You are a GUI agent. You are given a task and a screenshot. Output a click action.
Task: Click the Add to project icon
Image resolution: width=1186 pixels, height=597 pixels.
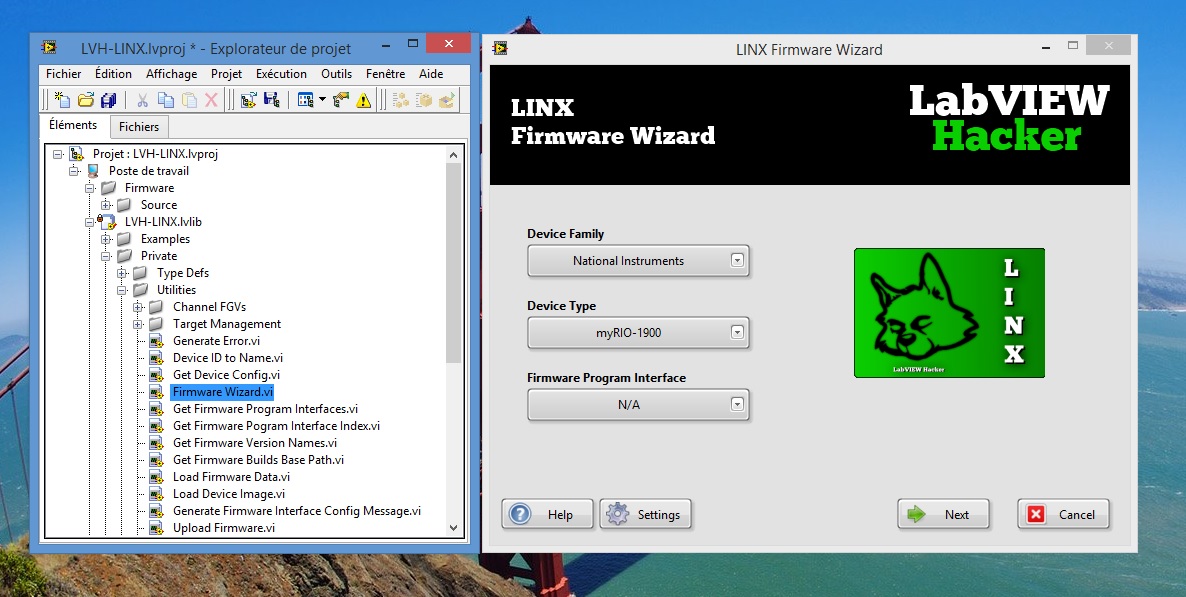248,99
